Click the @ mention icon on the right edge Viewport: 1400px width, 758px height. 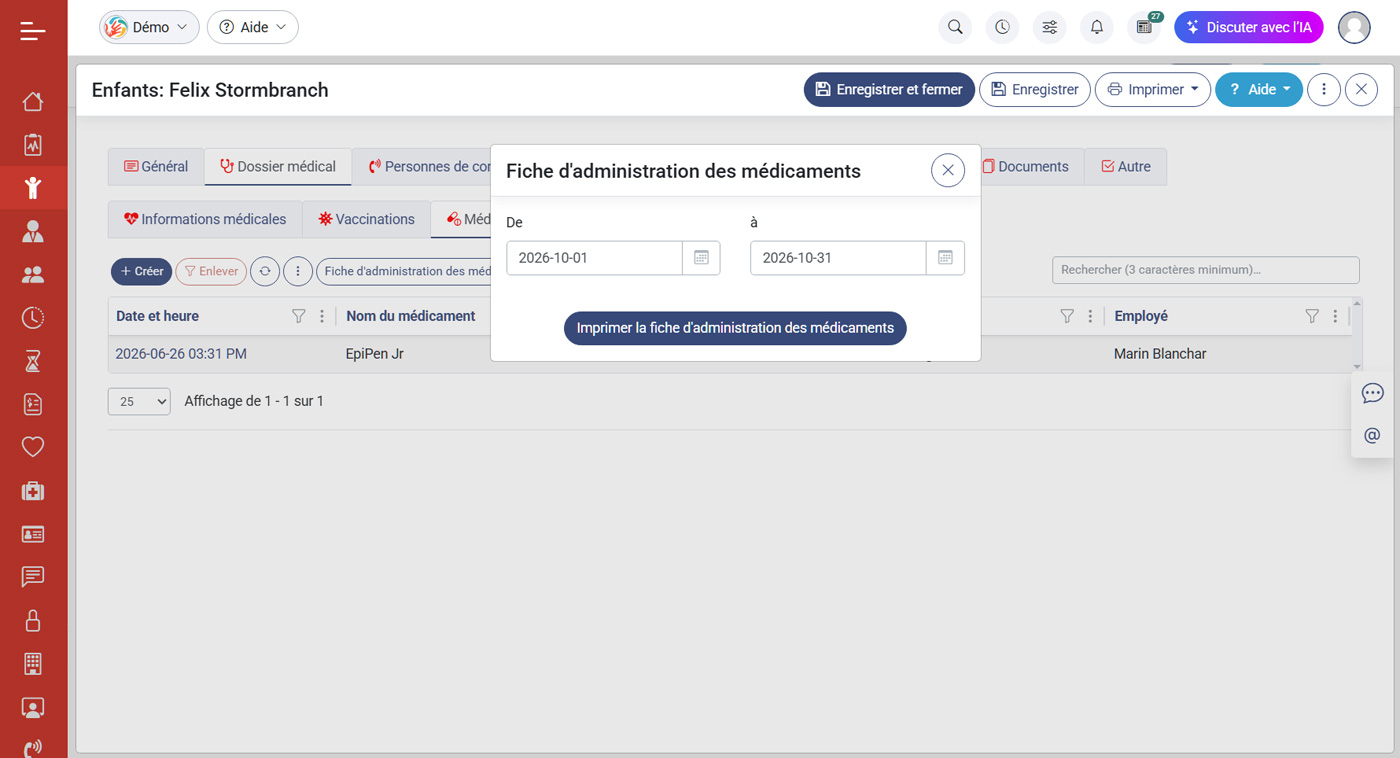[x=1372, y=436]
